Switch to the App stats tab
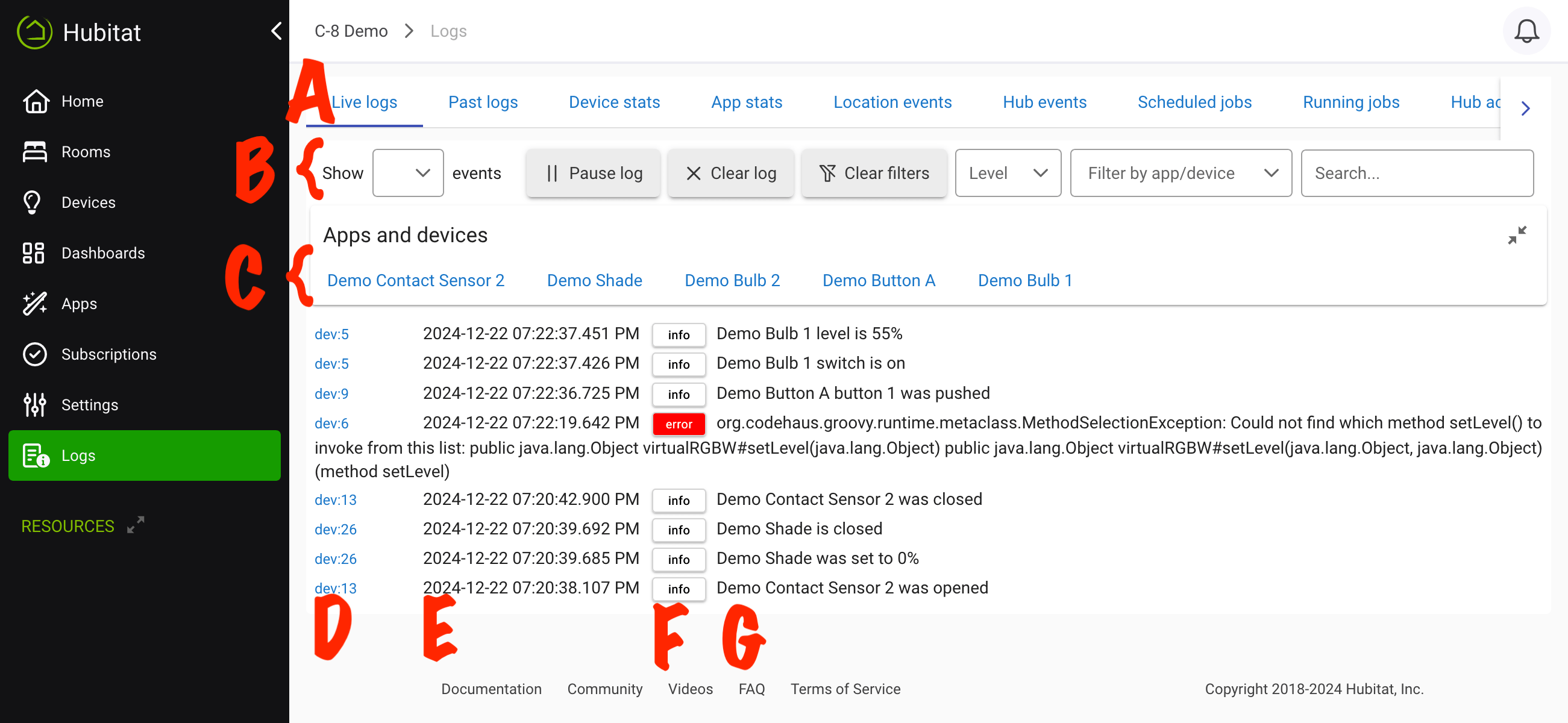The height and width of the screenshot is (723, 1568). click(747, 102)
